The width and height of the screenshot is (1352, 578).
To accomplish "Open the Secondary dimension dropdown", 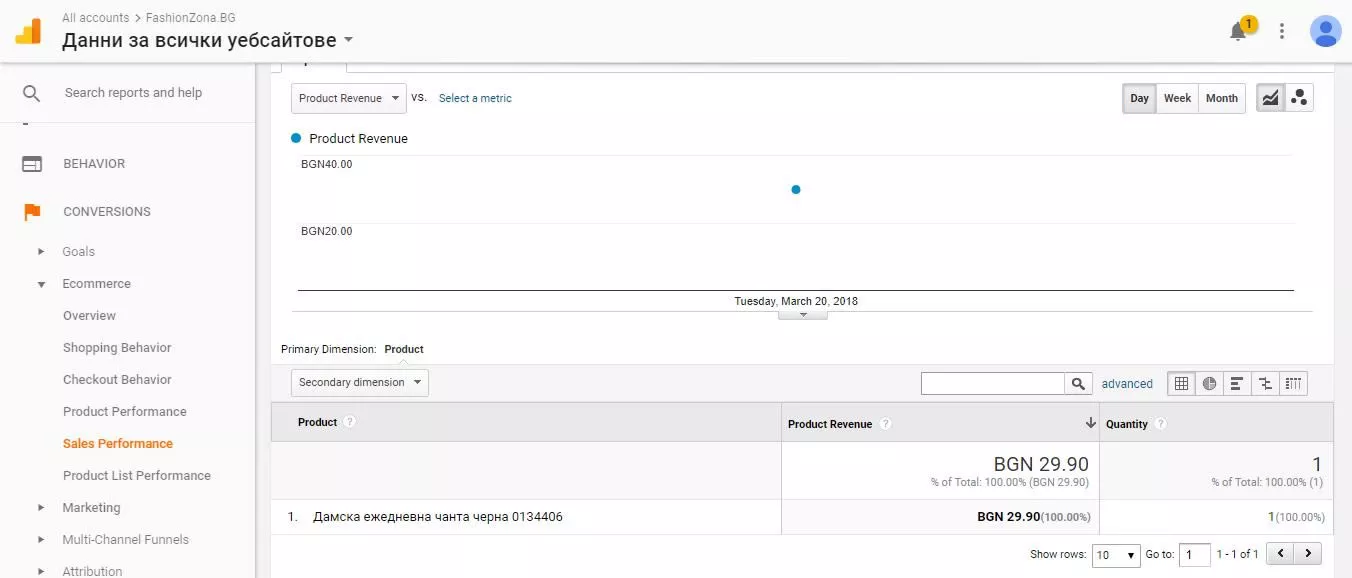I will [360, 382].
